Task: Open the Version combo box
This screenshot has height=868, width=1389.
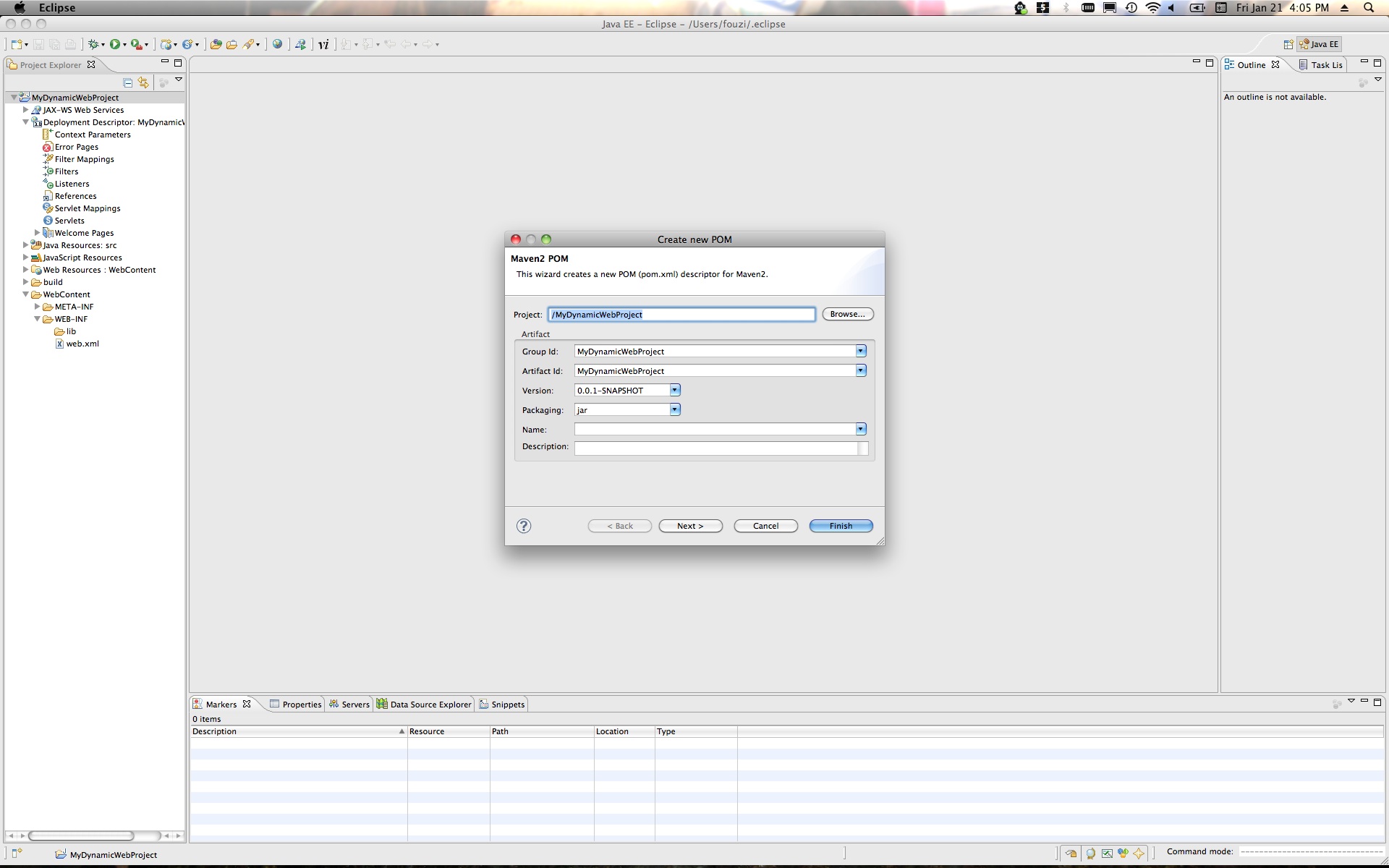Action: pyautogui.click(x=627, y=390)
